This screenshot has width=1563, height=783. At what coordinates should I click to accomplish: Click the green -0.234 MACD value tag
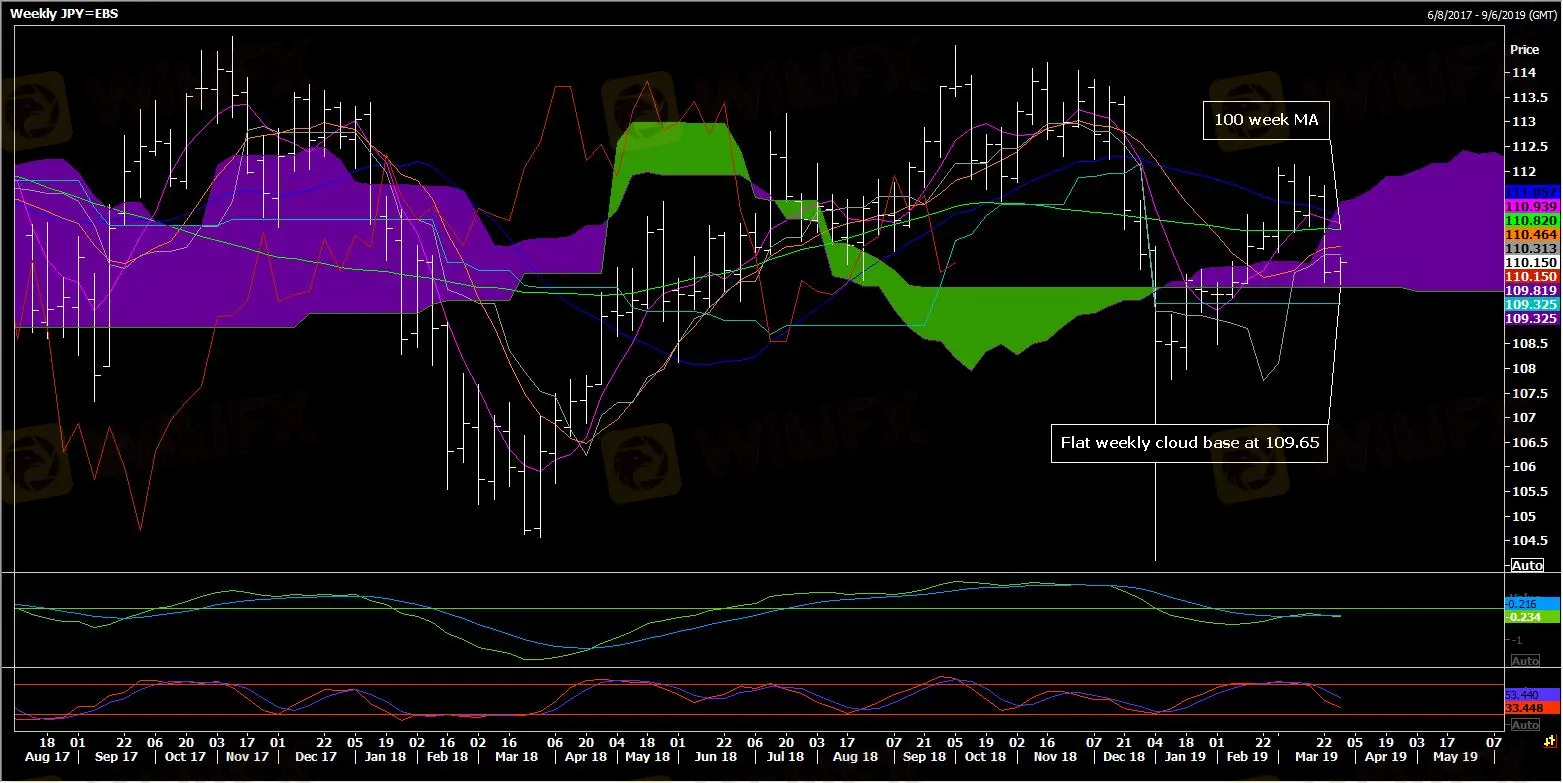tap(1530, 618)
